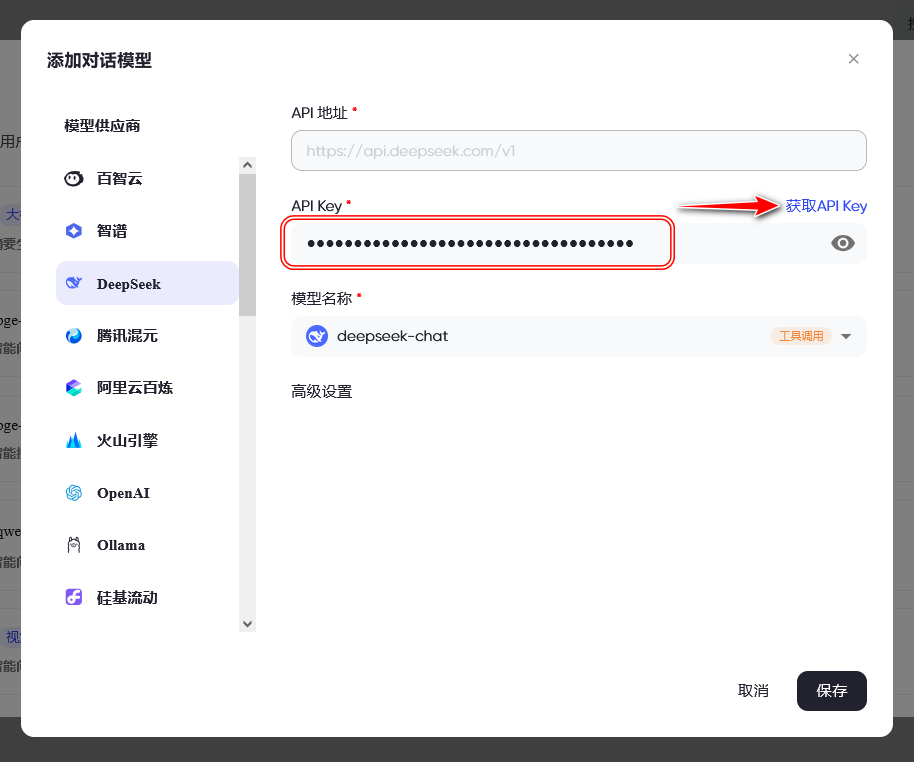Expand the 高级设置 section
Viewport: 914px width, 762px height.
[x=322, y=391]
